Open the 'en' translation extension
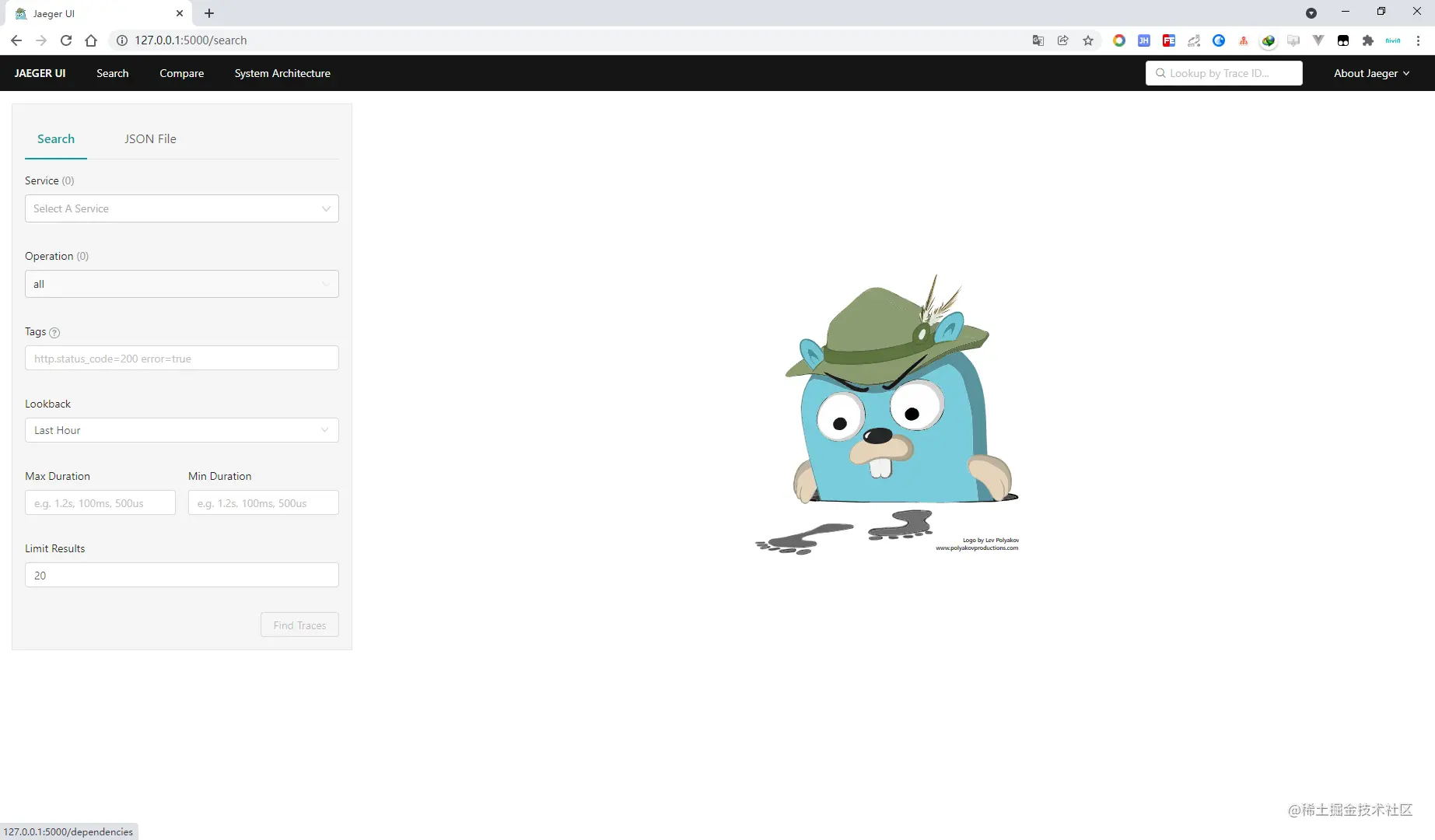 (x=1194, y=40)
